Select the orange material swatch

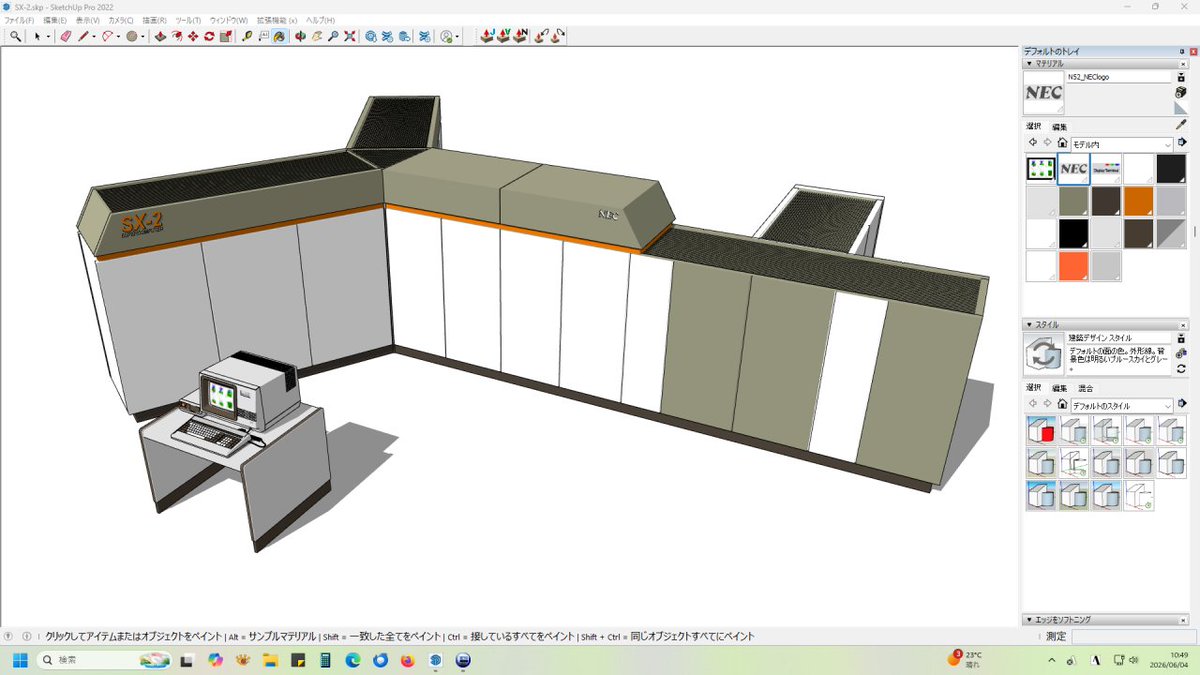(x=1139, y=201)
